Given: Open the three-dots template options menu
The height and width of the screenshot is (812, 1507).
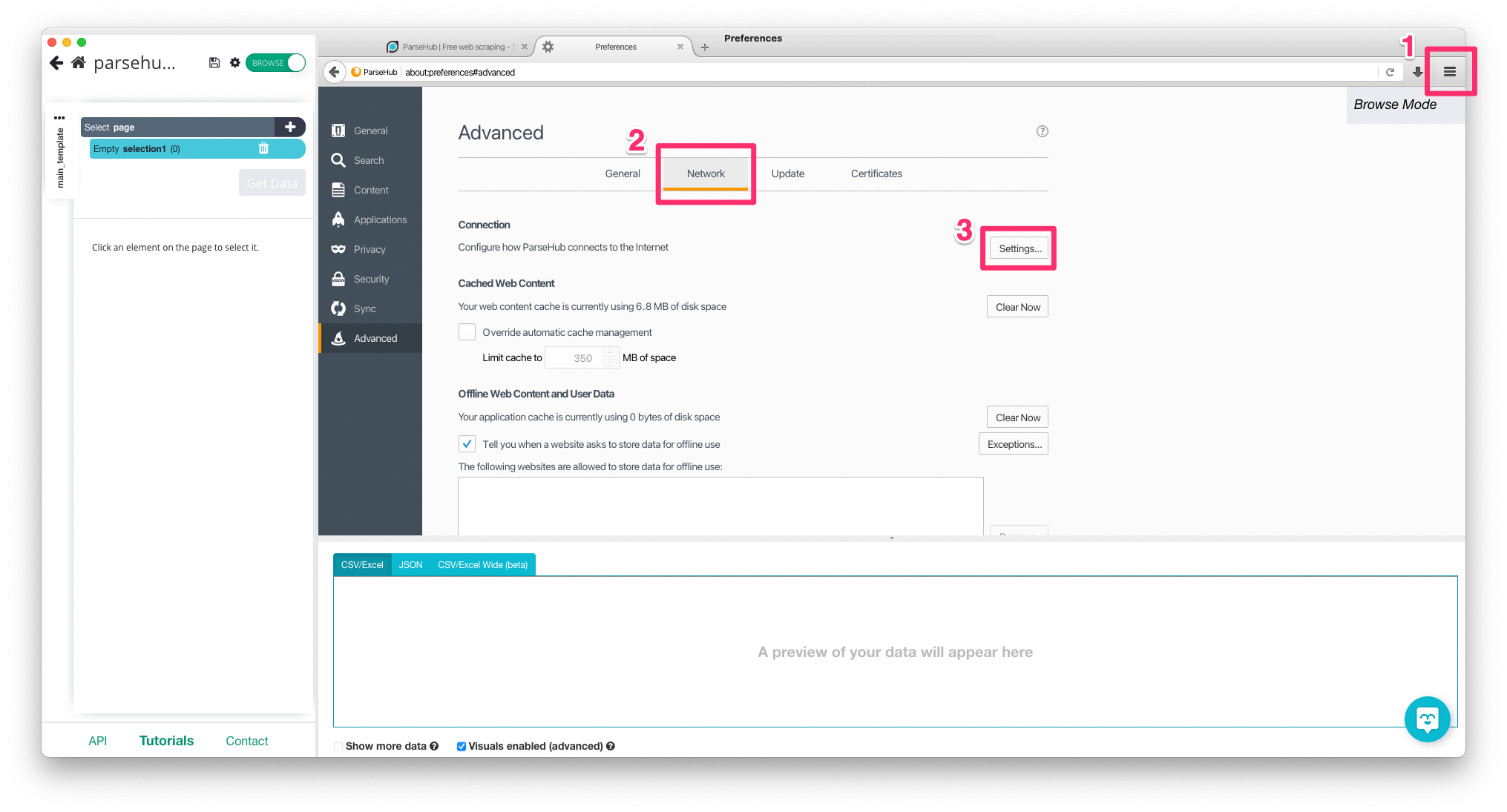Looking at the screenshot, I should pos(59,118).
